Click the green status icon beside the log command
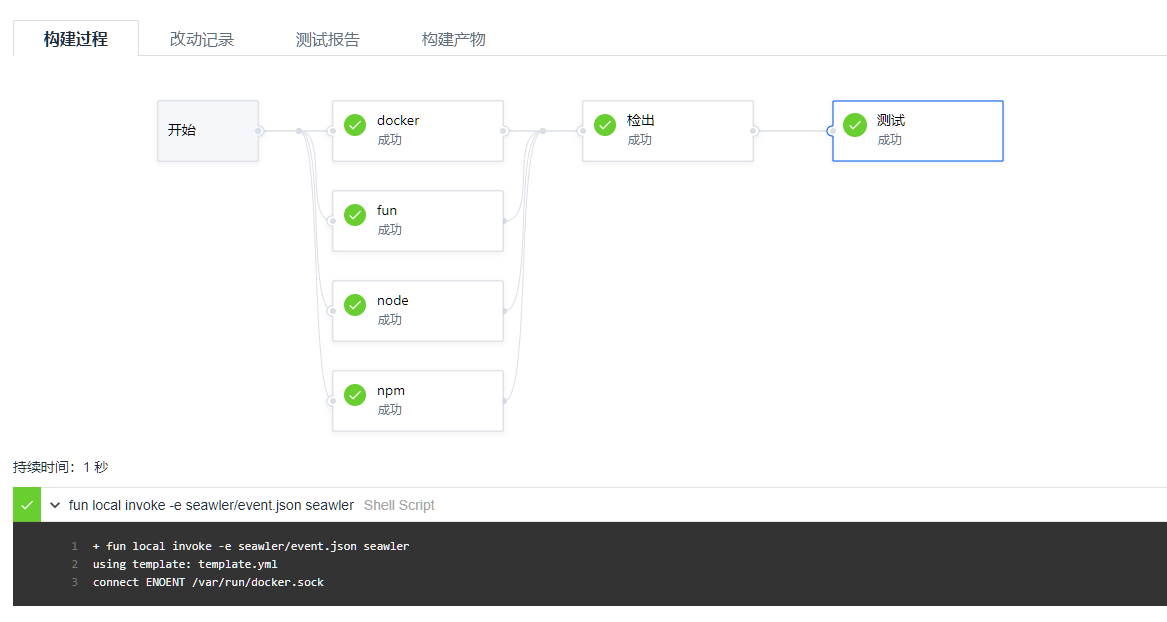Viewport: 1167px width, 622px height. point(26,505)
